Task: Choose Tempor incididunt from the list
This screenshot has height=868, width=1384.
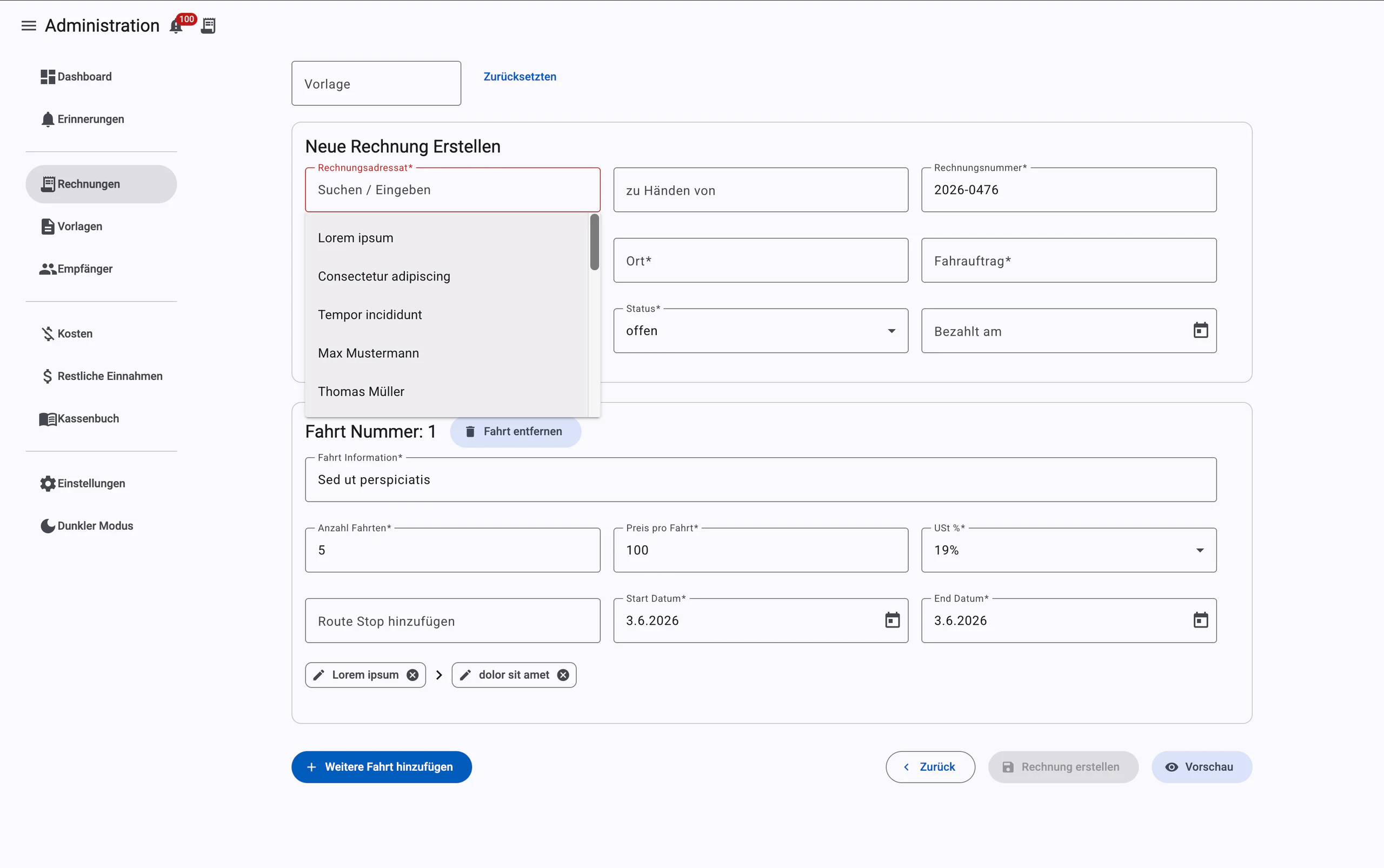Action: click(x=446, y=315)
